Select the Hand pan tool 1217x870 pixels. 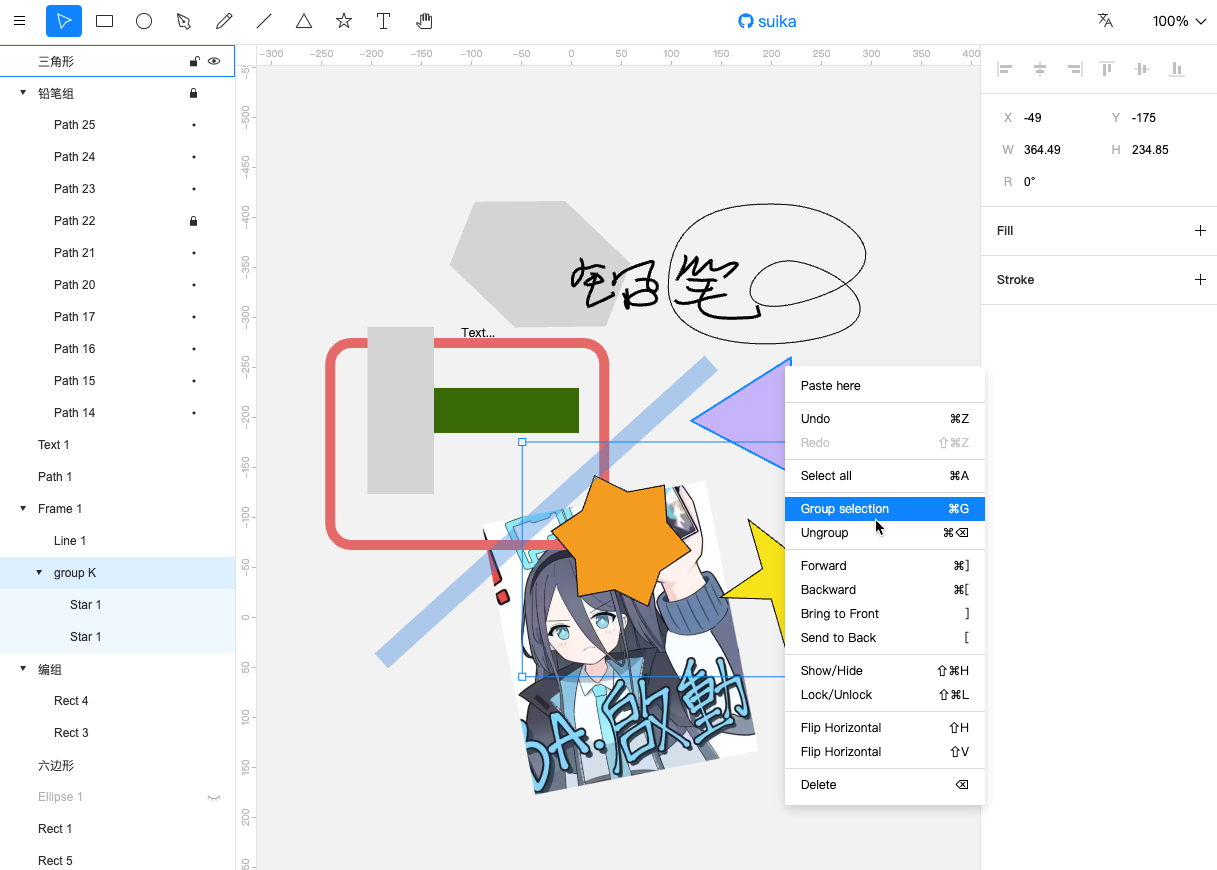click(424, 21)
